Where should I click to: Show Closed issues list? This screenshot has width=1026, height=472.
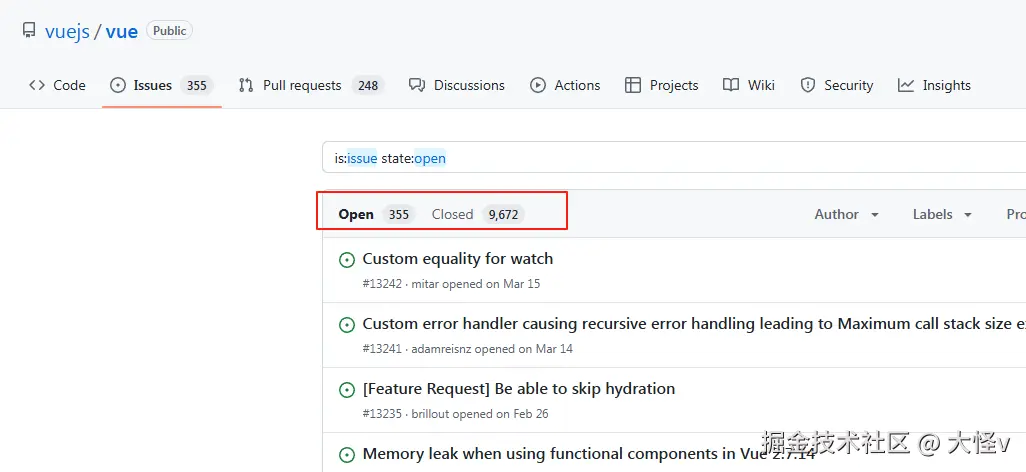point(452,214)
